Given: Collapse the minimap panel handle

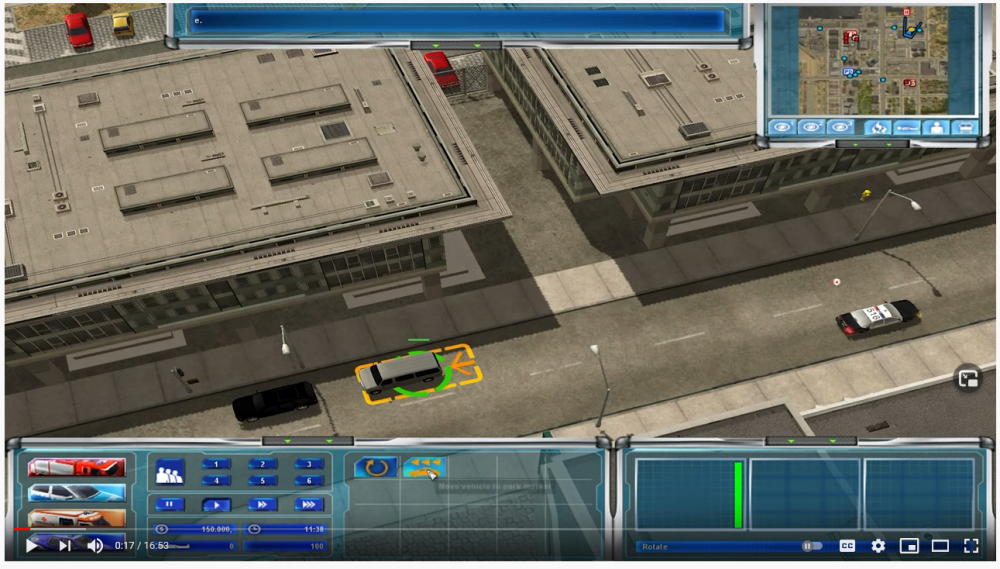Looking at the screenshot, I should (x=872, y=144).
